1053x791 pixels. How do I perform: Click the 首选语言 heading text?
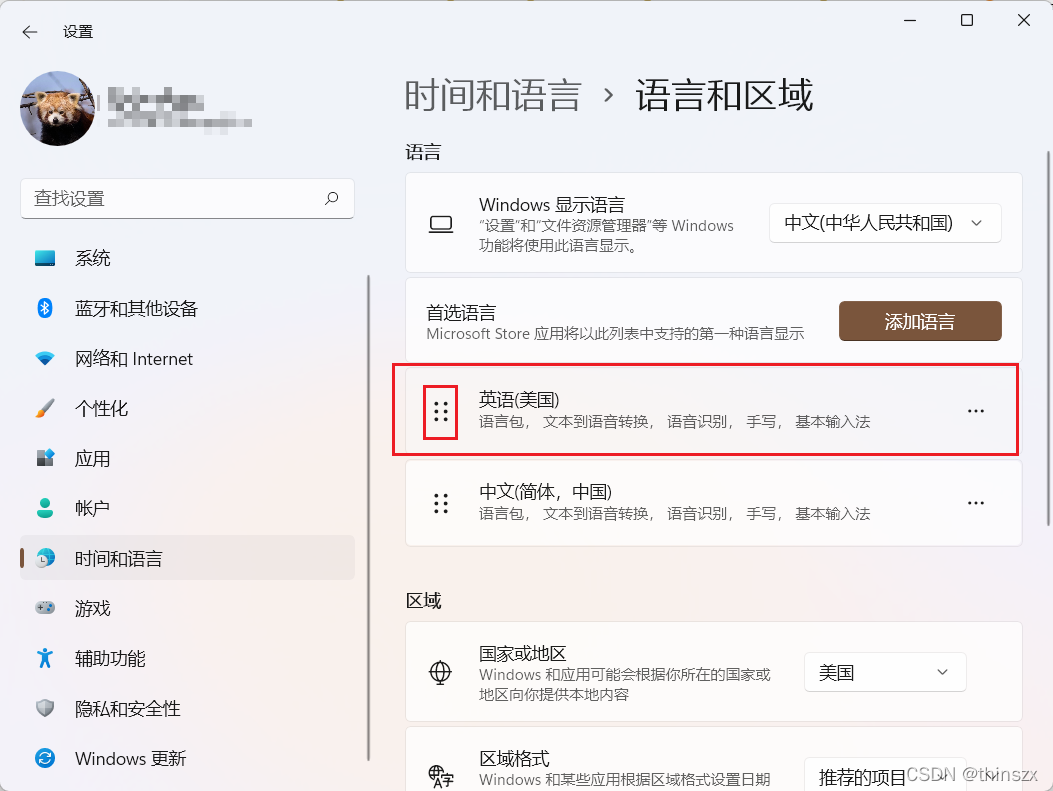[x=461, y=313]
